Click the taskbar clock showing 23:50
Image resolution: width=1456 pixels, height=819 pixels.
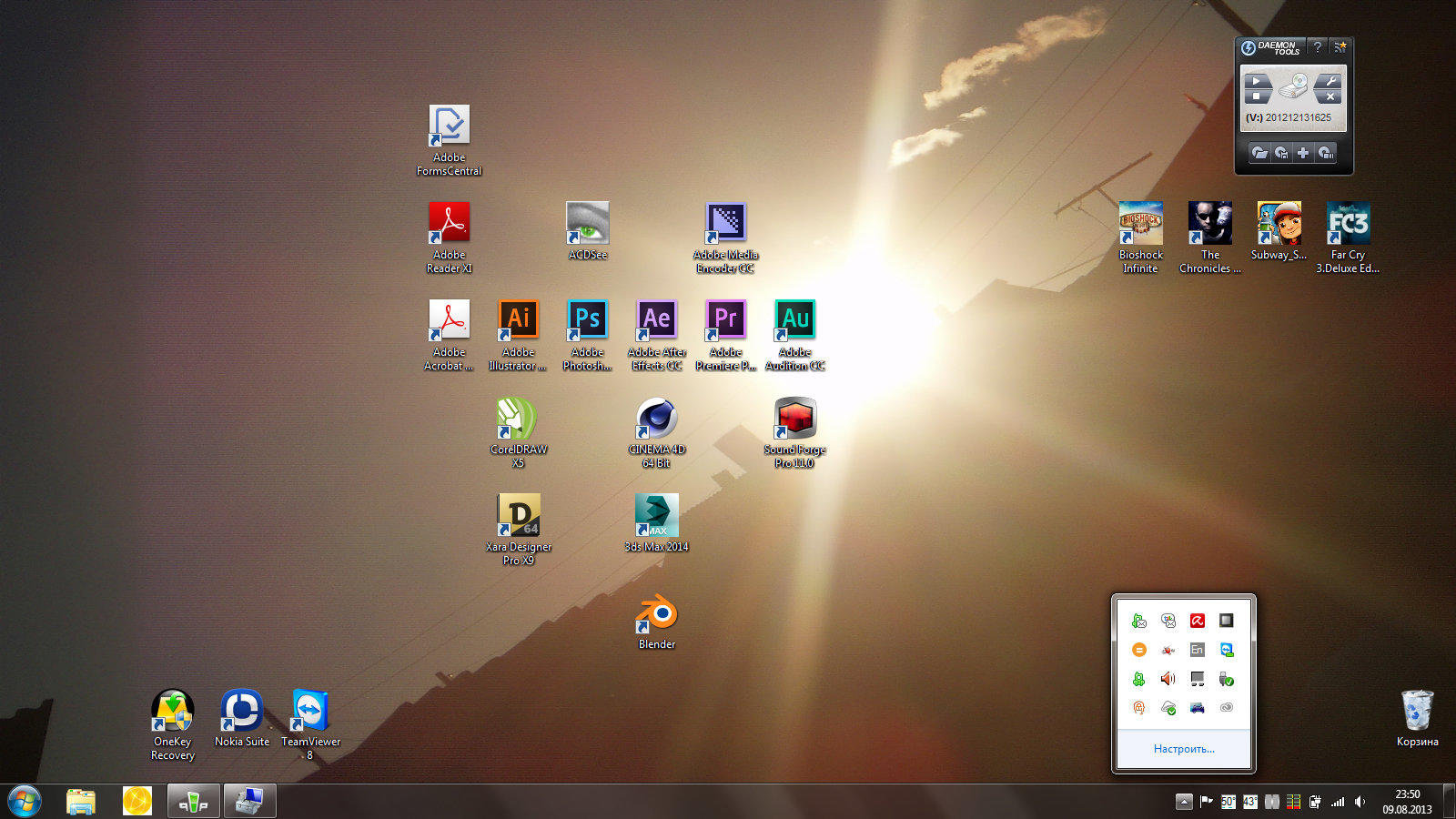point(1407,802)
